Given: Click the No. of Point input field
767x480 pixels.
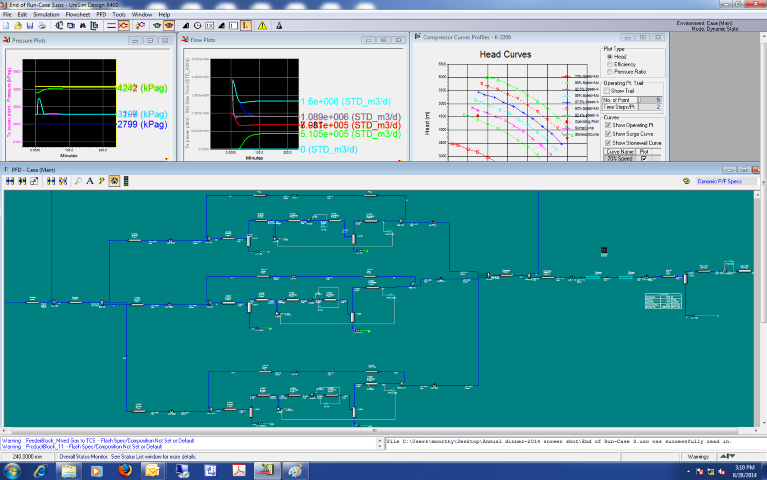Looking at the screenshot, I should click(x=651, y=100).
